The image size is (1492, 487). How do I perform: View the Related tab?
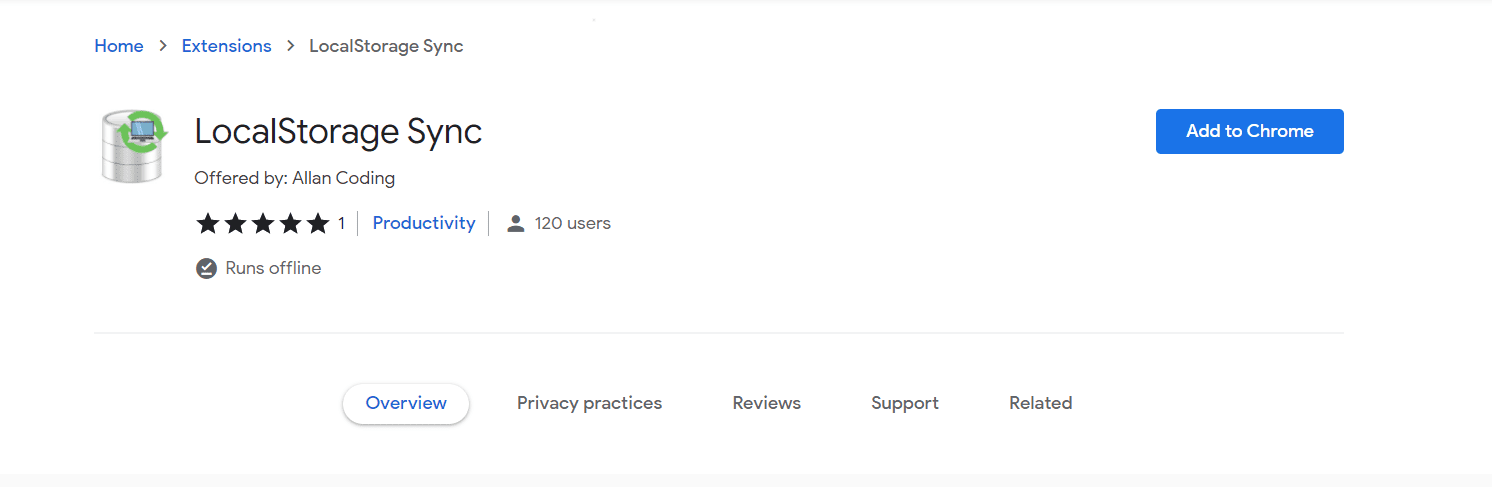pos(1041,403)
